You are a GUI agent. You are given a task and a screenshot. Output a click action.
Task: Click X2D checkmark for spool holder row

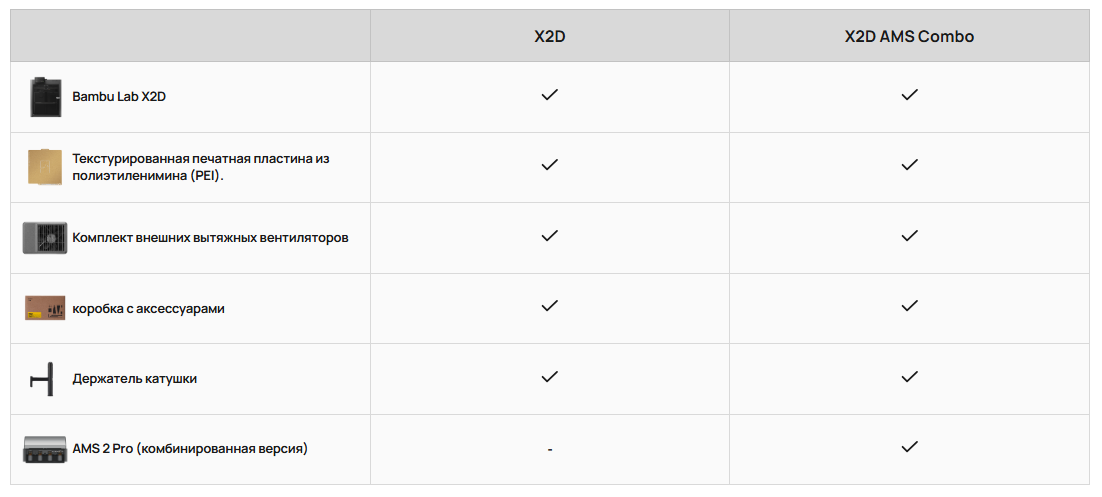pos(549,377)
